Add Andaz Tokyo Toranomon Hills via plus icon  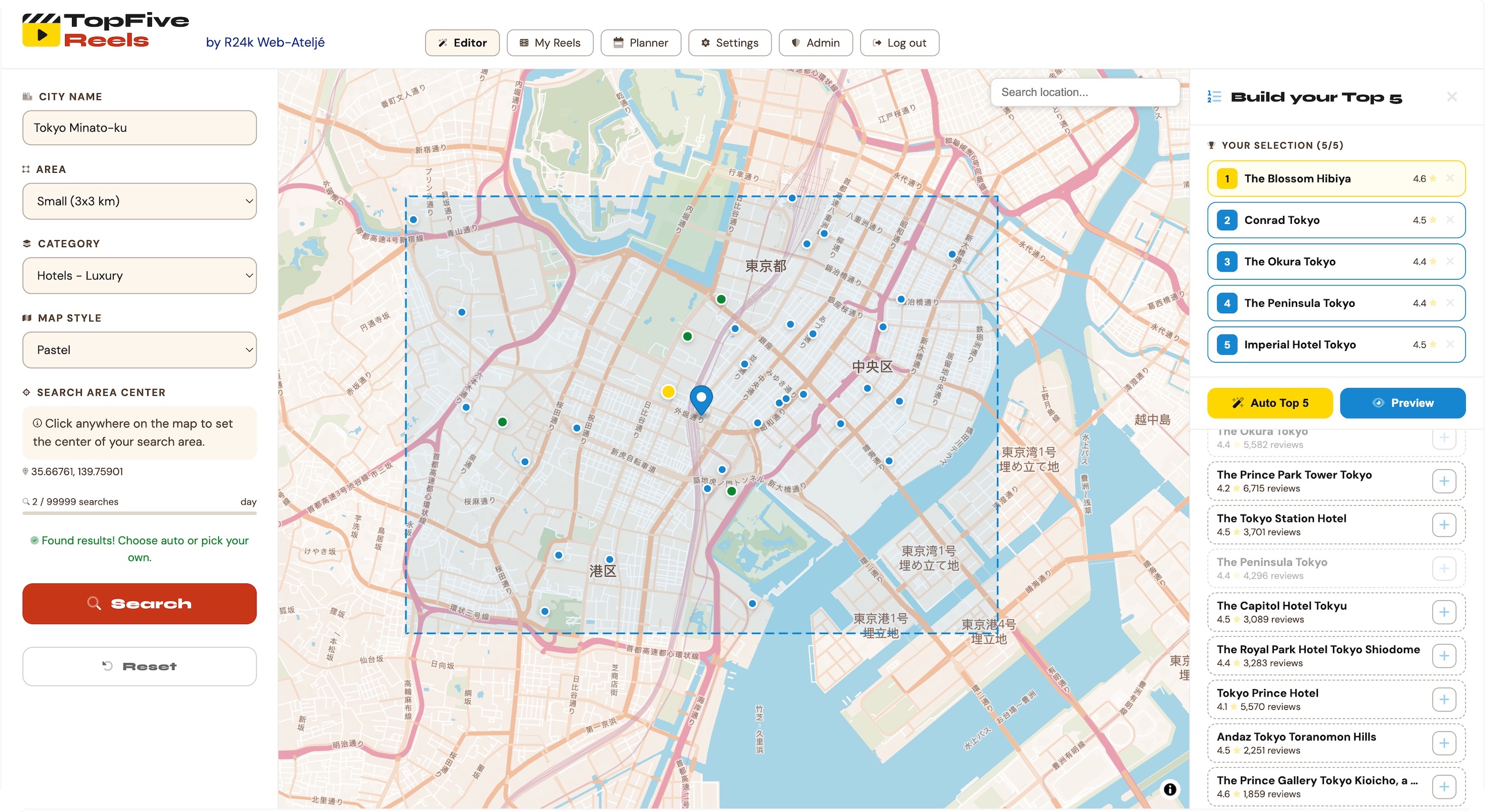point(1444,742)
